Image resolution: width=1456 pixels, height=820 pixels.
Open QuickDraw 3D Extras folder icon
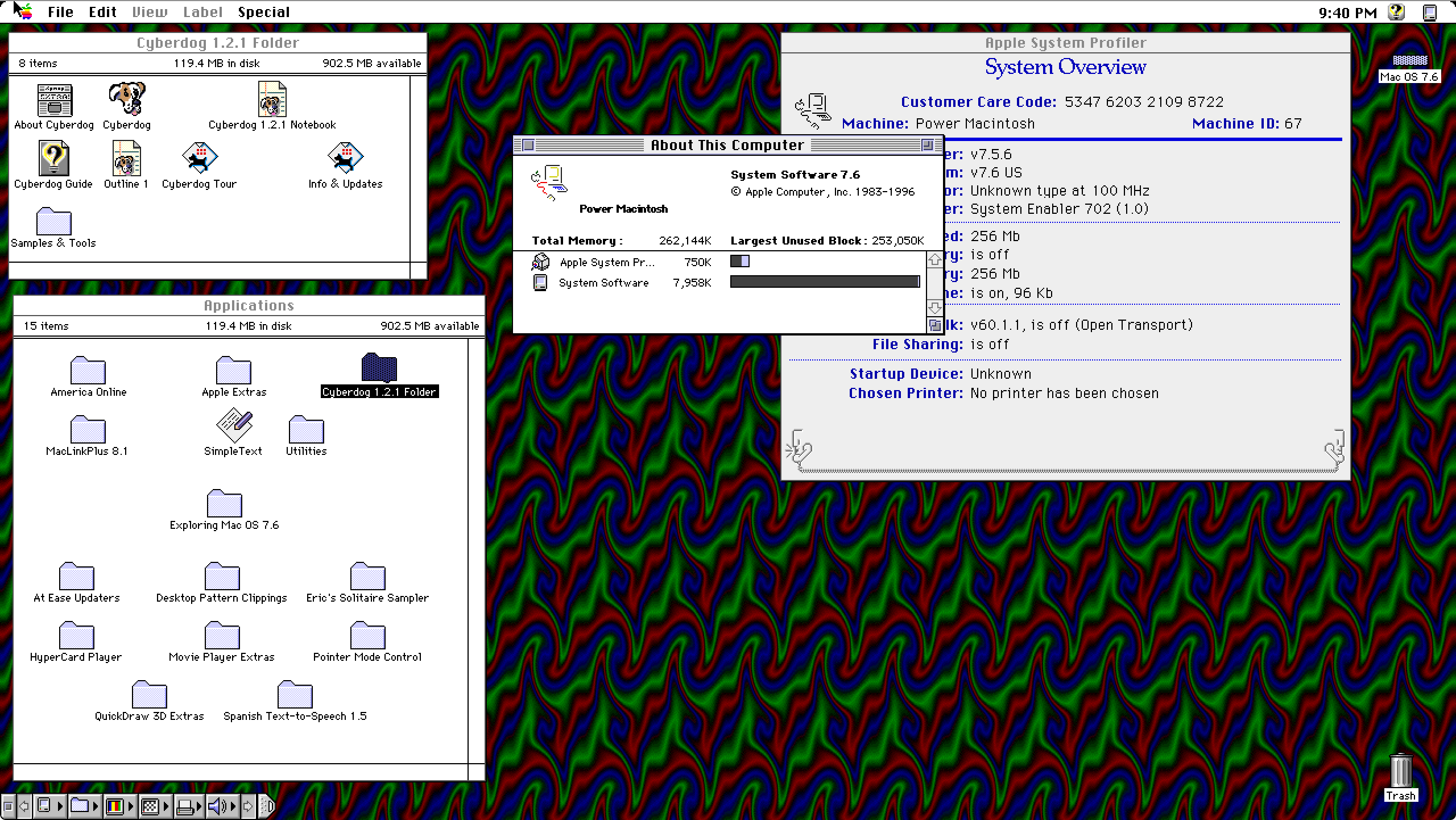click(x=148, y=695)
